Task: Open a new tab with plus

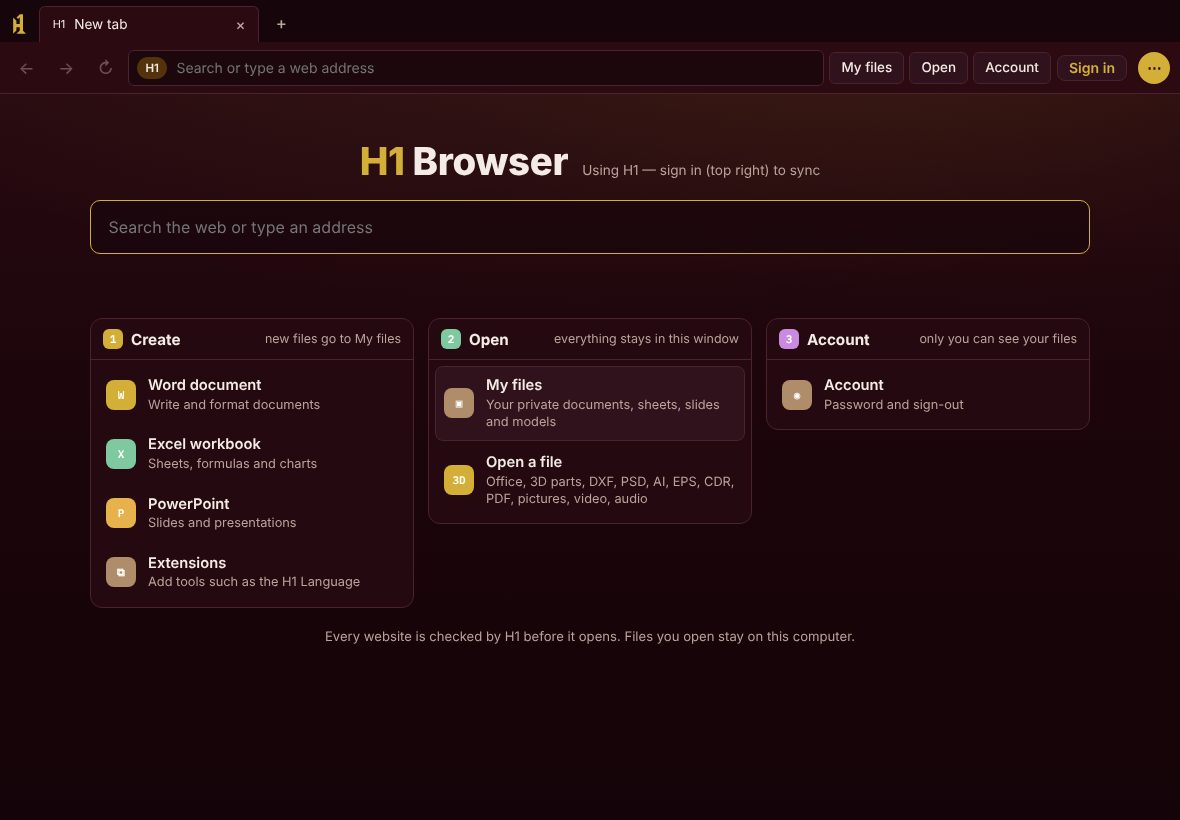Action: point(281,24)
